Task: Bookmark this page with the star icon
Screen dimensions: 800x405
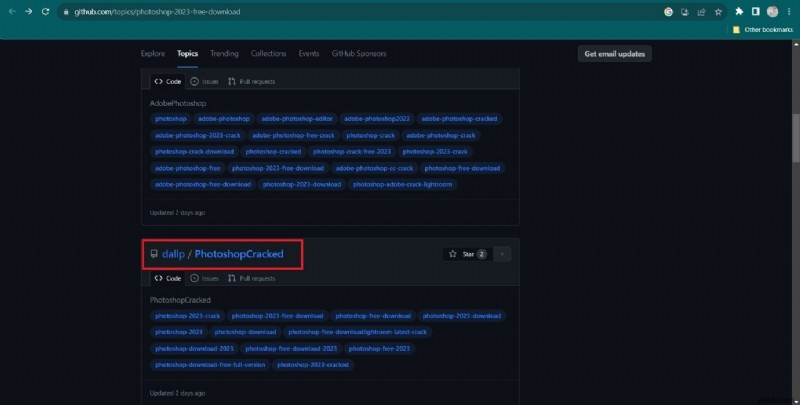Action: pos(718,12)
